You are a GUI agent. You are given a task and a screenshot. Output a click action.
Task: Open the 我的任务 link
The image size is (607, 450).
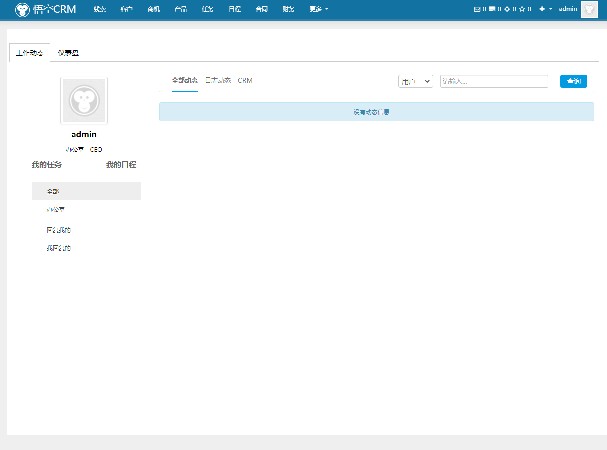coord(47,165)
